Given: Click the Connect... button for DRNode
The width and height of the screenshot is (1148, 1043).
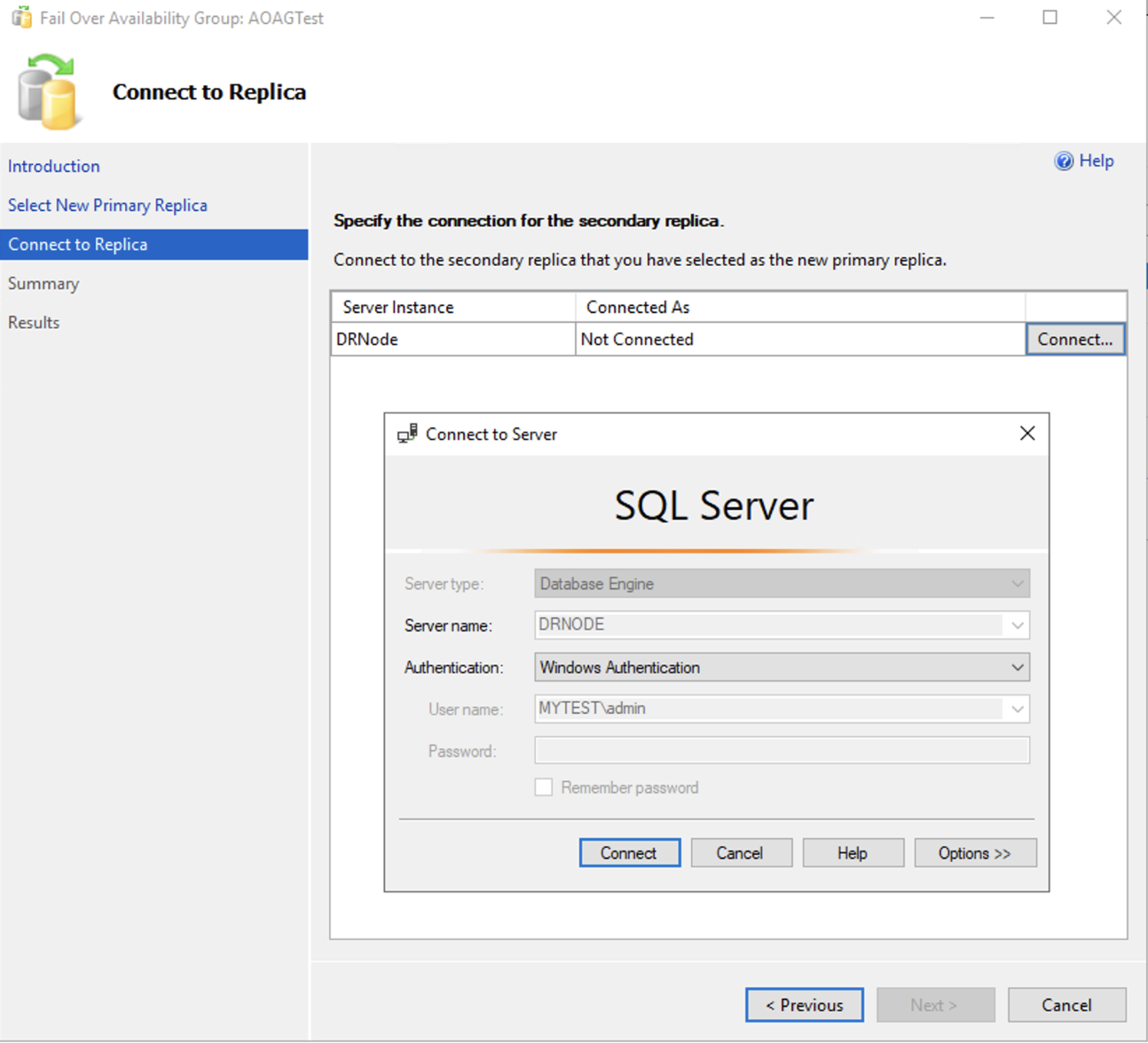Looking at the screenshot, I should click(x=1075, y=339).
